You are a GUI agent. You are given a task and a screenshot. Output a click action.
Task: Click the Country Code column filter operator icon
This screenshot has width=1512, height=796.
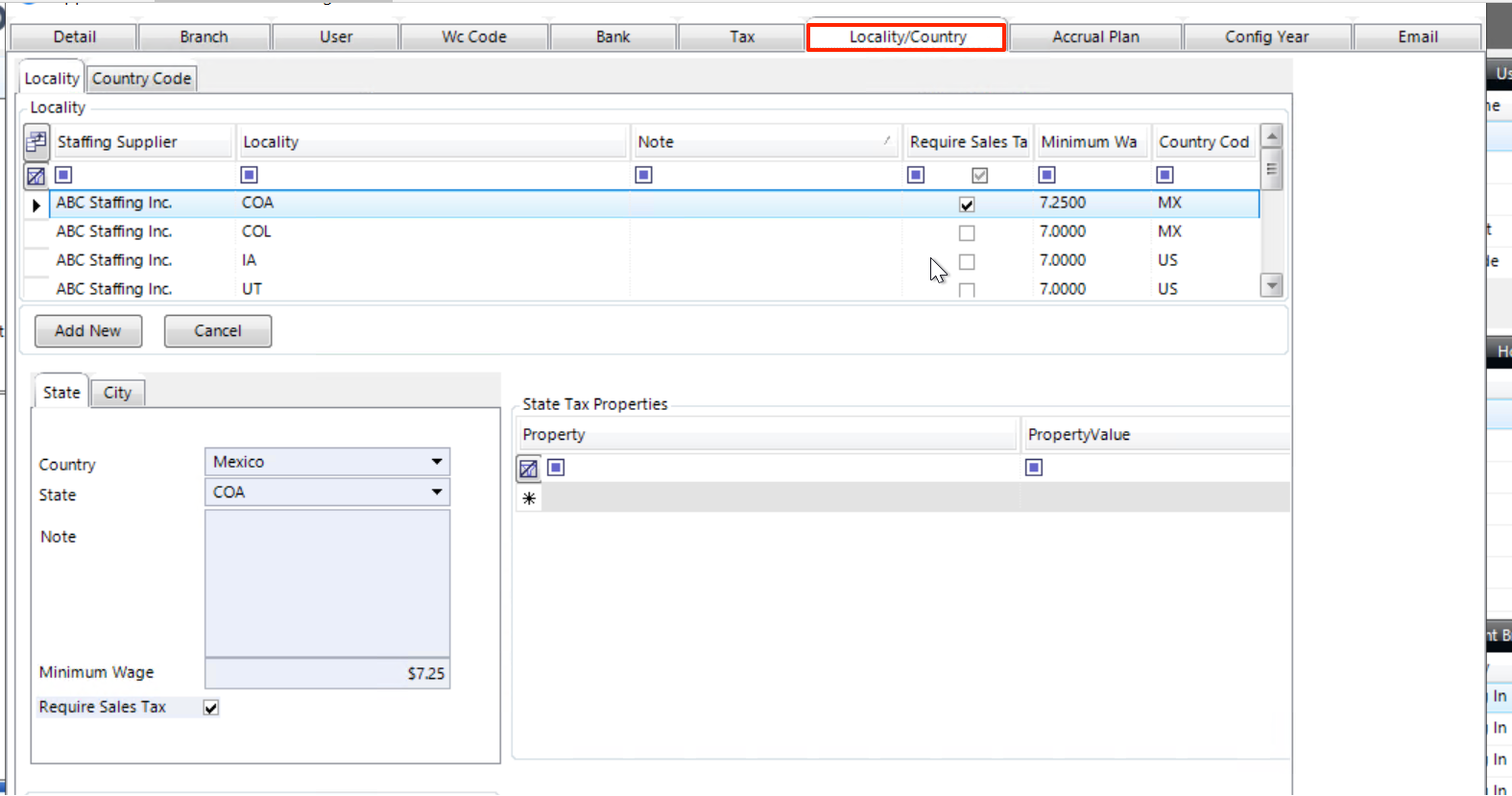(1164, 175)
